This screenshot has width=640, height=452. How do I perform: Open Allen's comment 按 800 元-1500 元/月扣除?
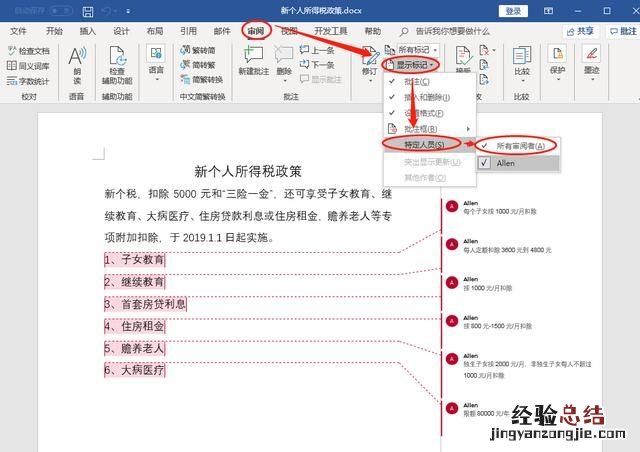497,326
